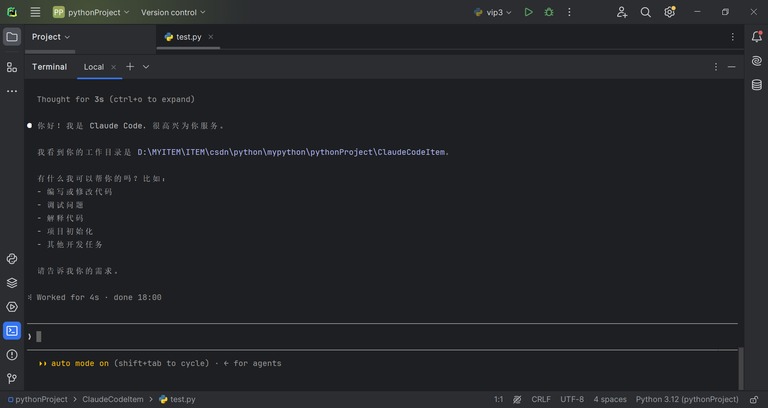768x408 pixels.
Task: Expand the pythonProject dropdown
Action: pos(92,12)
